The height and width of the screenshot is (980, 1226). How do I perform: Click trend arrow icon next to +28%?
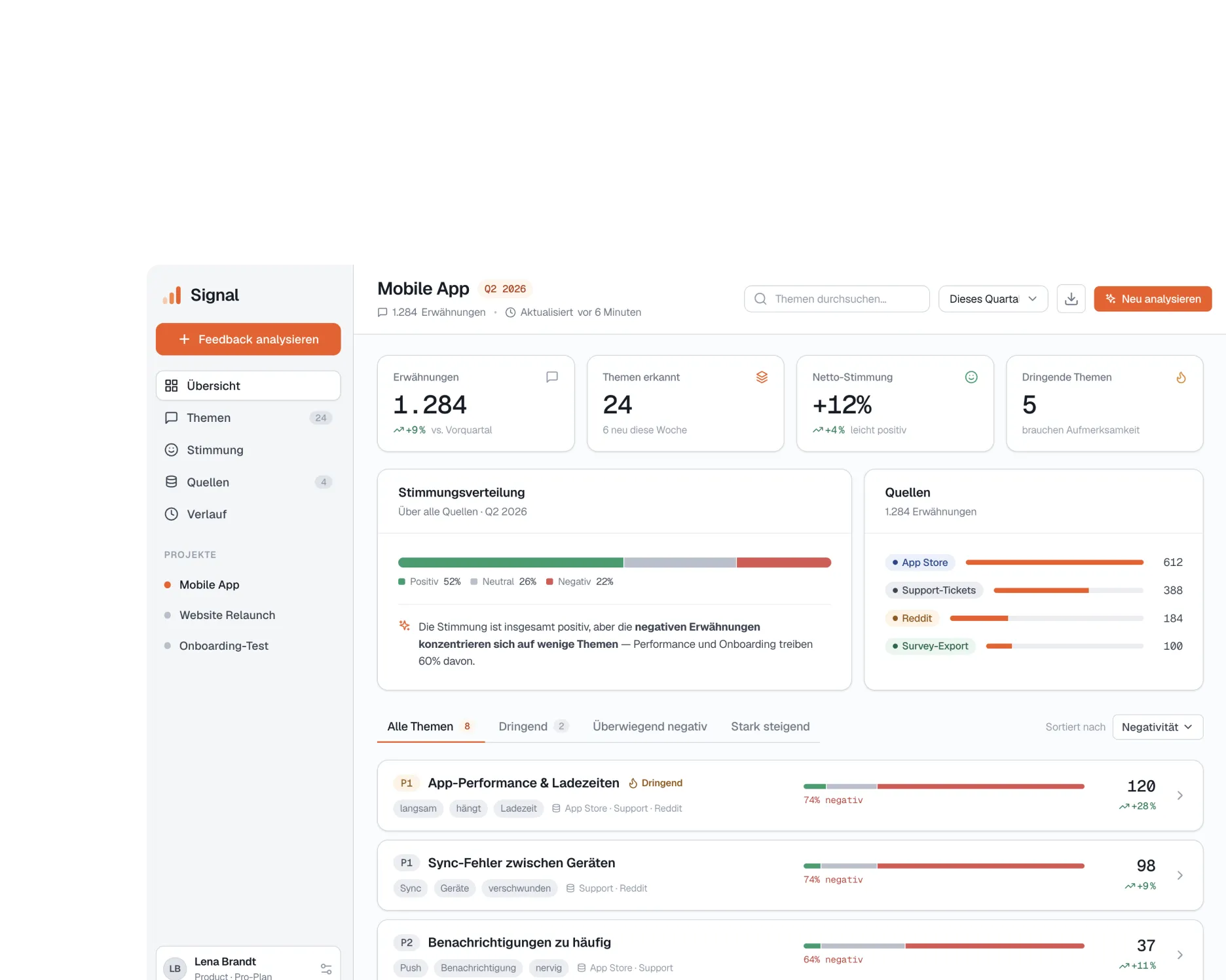[x=1124, y=806]
